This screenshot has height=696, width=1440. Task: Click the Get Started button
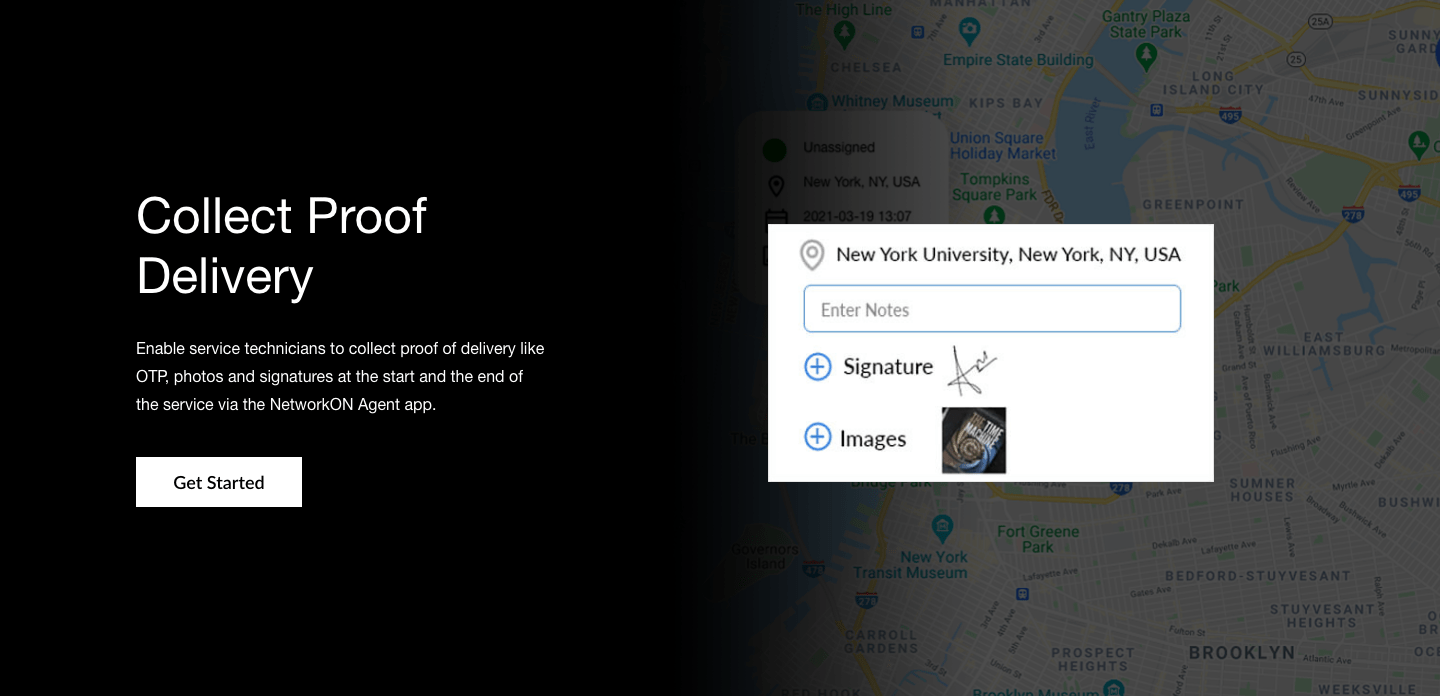tap(219, 482)
